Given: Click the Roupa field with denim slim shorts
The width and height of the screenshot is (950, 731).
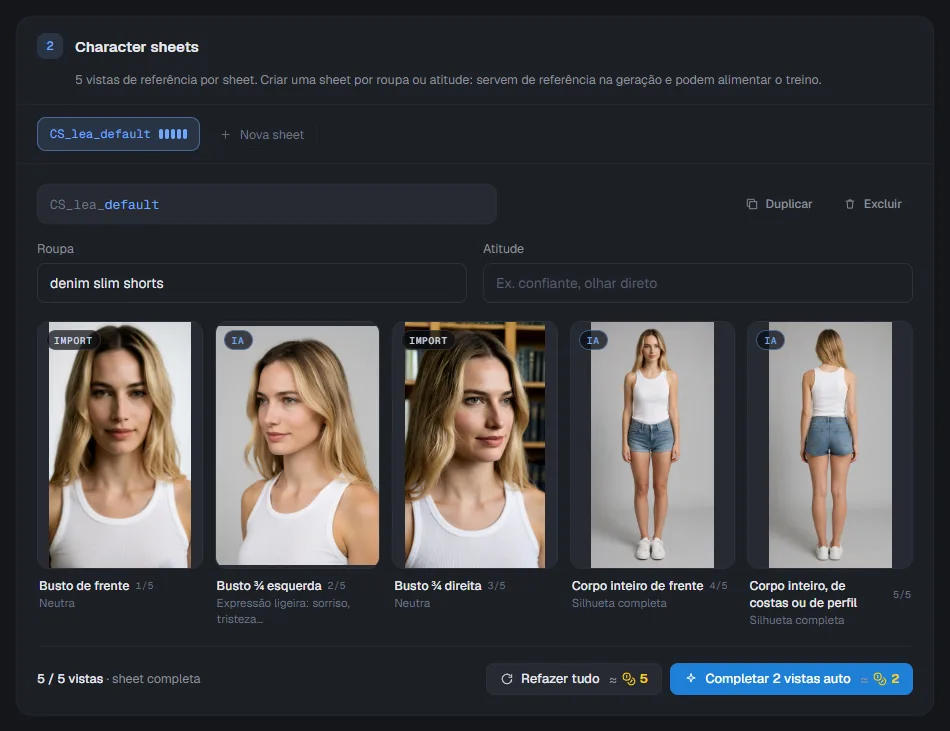Looking at the screenshot, I should 251,283.
